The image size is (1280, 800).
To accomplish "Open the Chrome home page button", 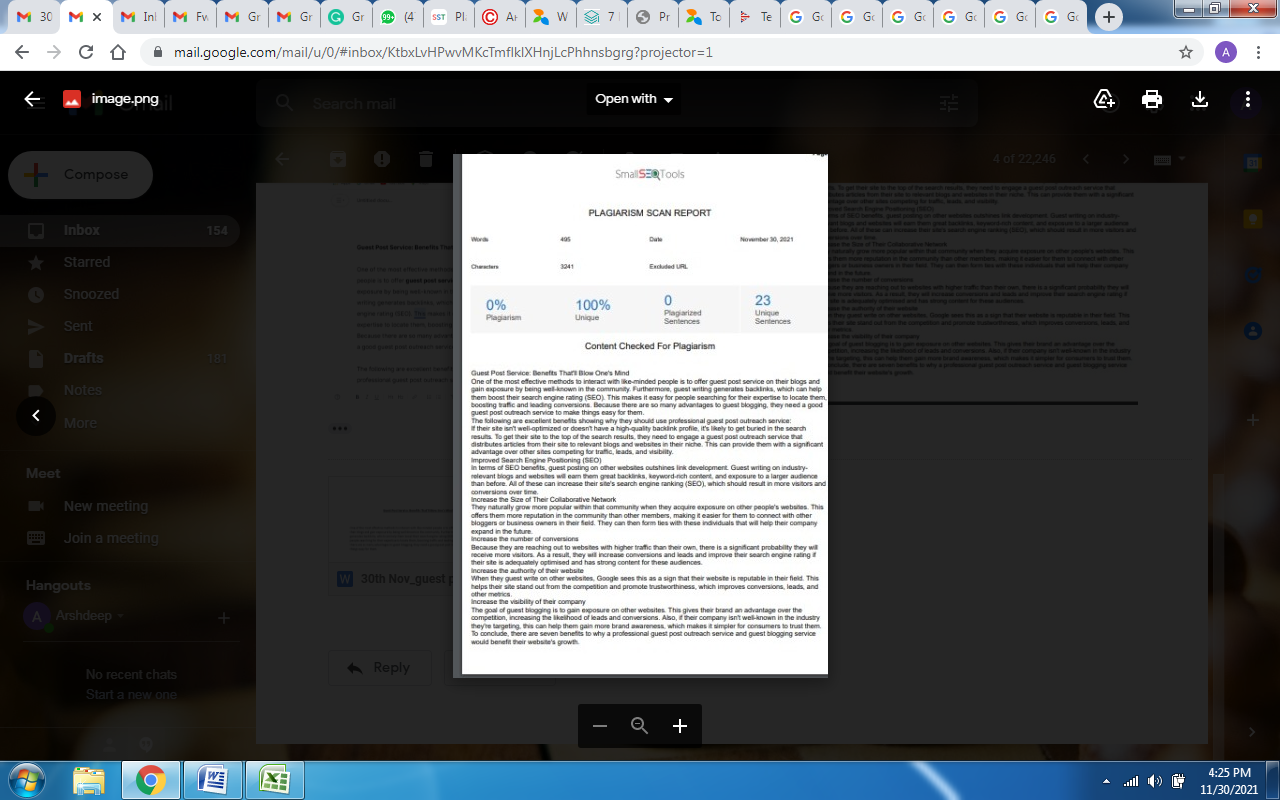I will click(x=118, y=52).
